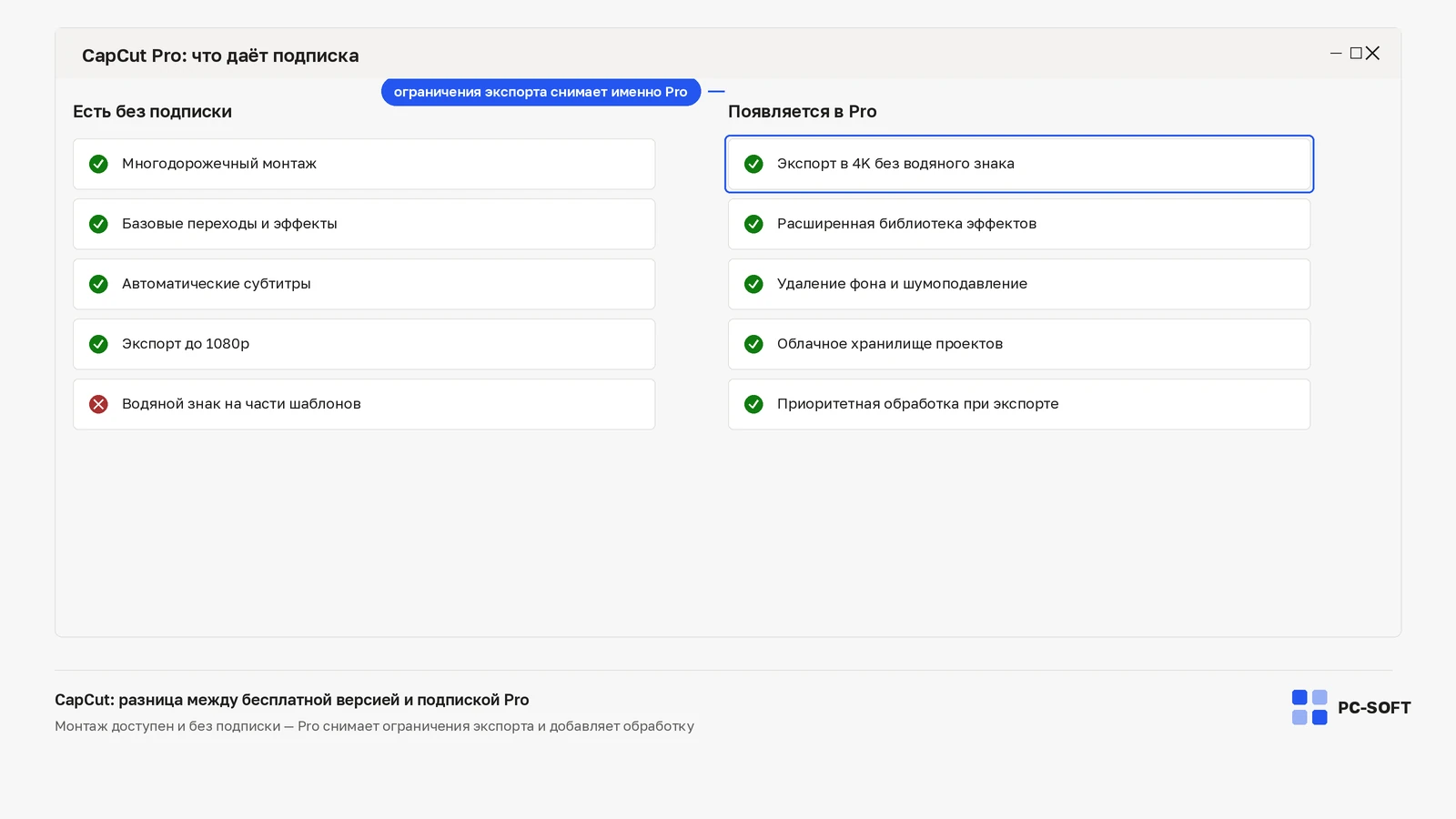1456x819 pixels.
Task: Click the check icon beside Базовые переходы и эффекты
Action: coord(98,224)
